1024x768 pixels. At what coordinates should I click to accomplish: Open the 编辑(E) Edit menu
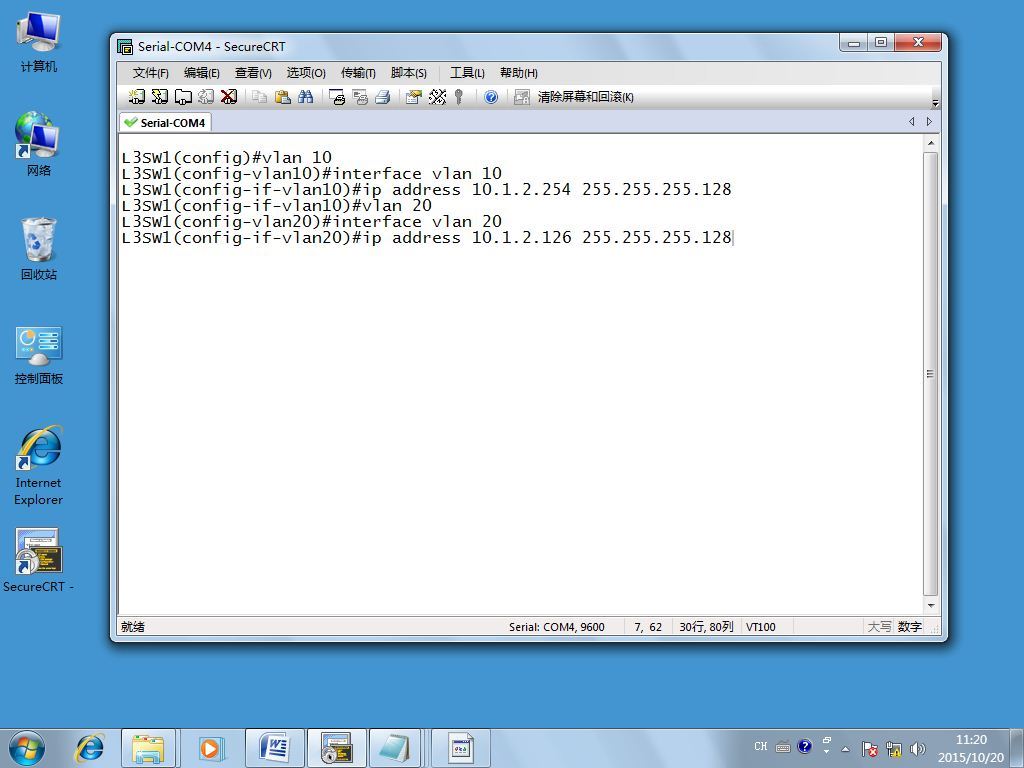pos(202,72)
